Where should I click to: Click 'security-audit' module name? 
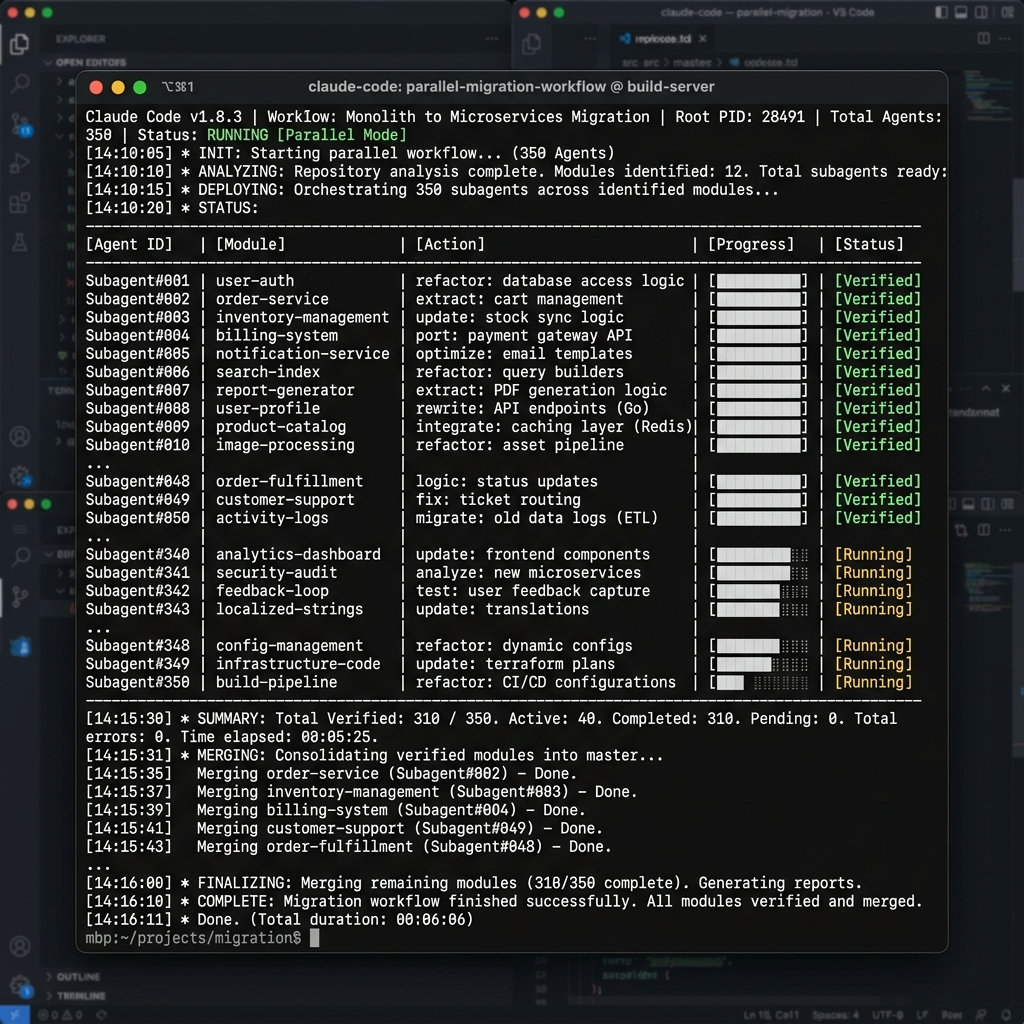pyautogui.click(x=276, y=573)
